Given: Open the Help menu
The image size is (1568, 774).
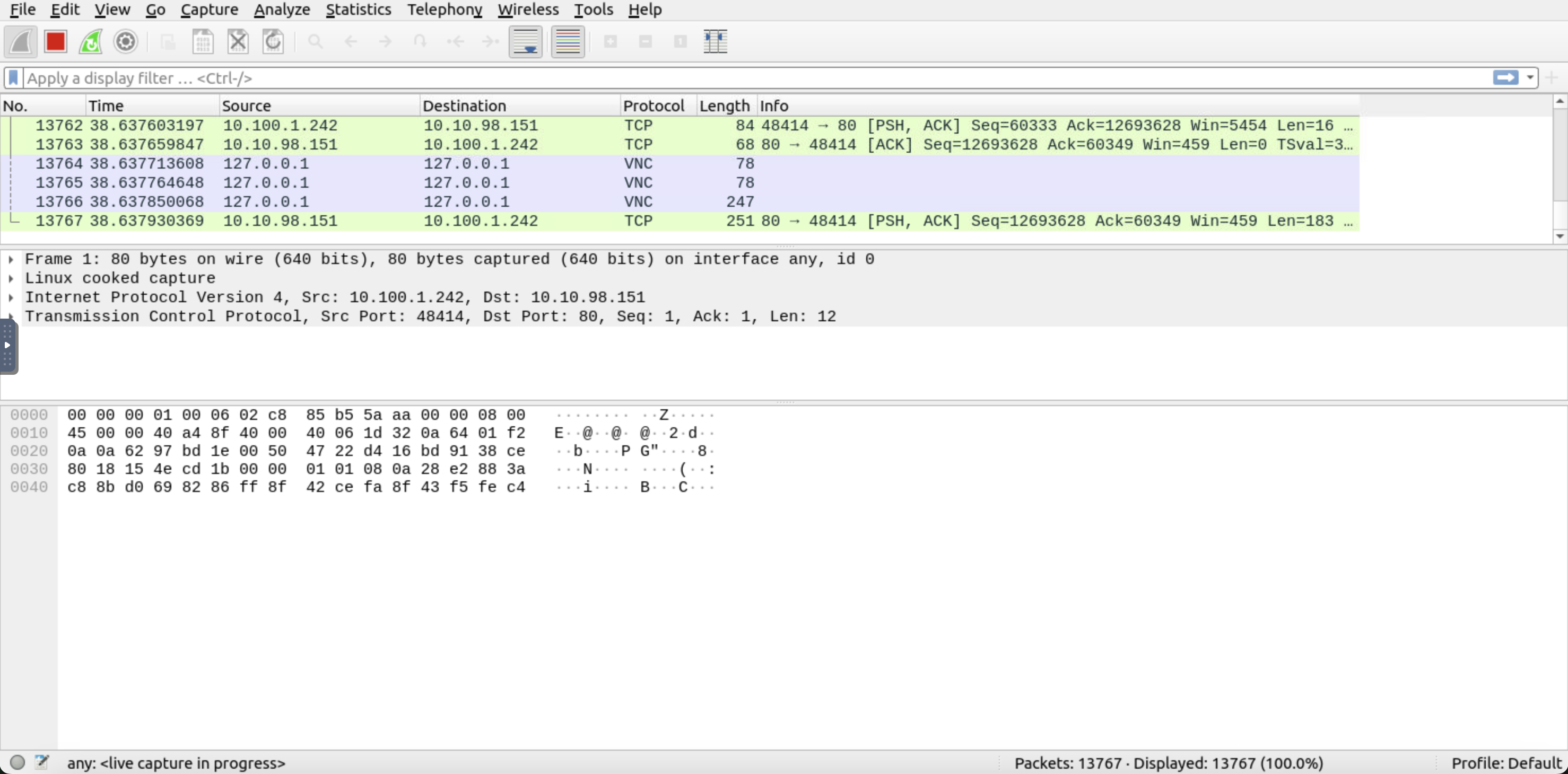Looking at the screenshot, I should (x=645, y=10).
